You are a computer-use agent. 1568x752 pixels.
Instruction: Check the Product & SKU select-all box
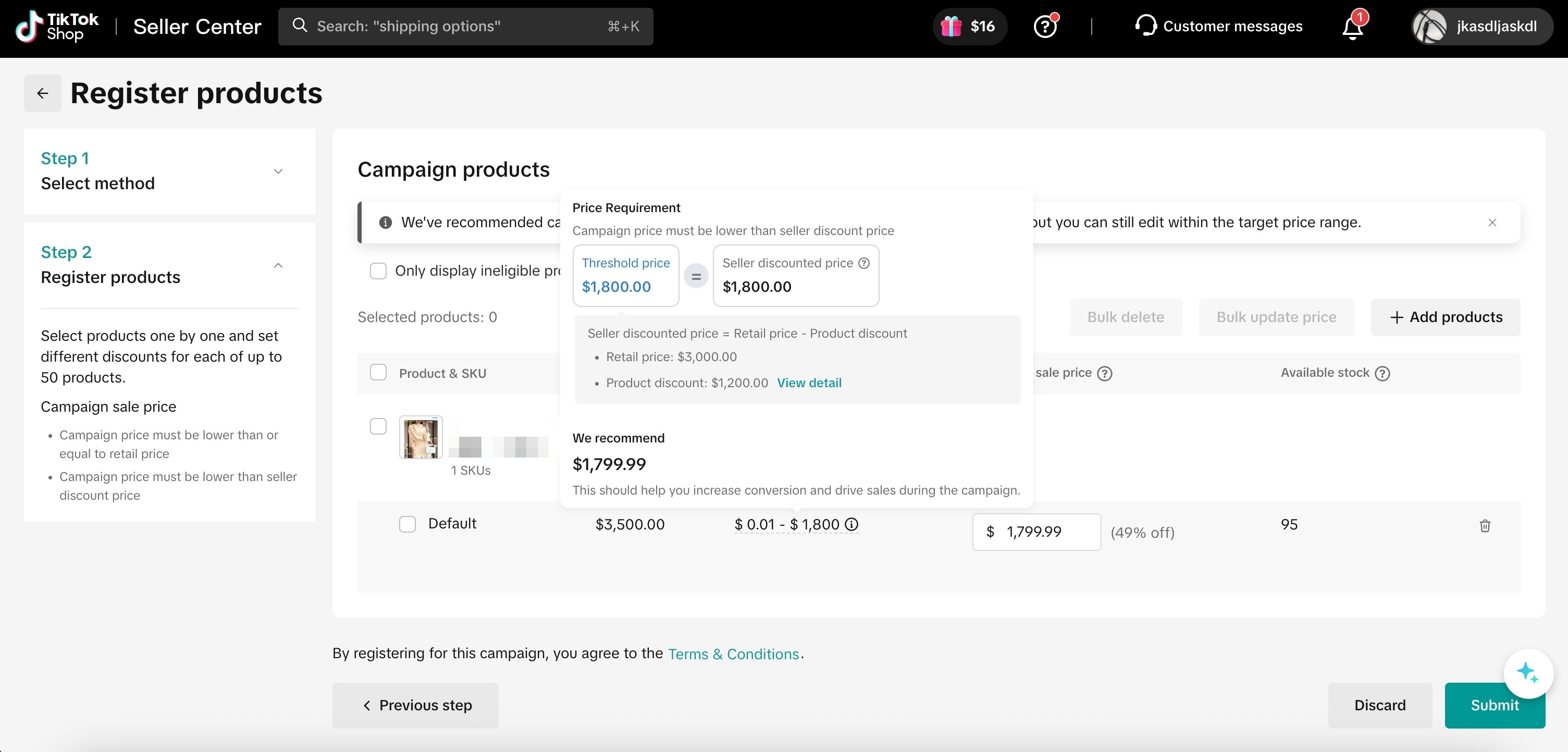coord(378,373)
